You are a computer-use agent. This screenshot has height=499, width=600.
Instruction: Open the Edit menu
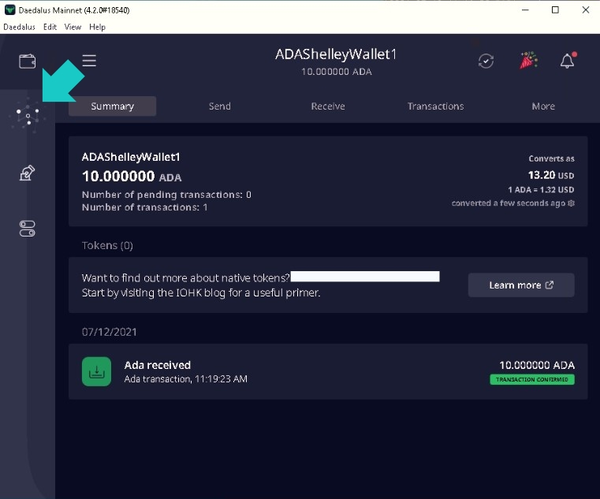[x=50, y=27]
